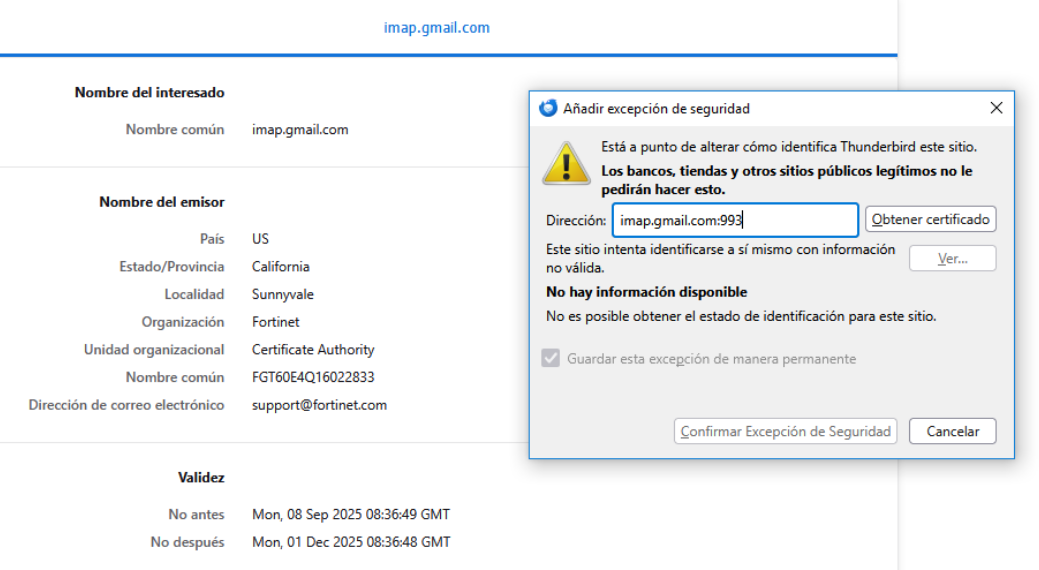Click 'No hay información disponible' text
1039x570 pixels.
coord(646,292)
